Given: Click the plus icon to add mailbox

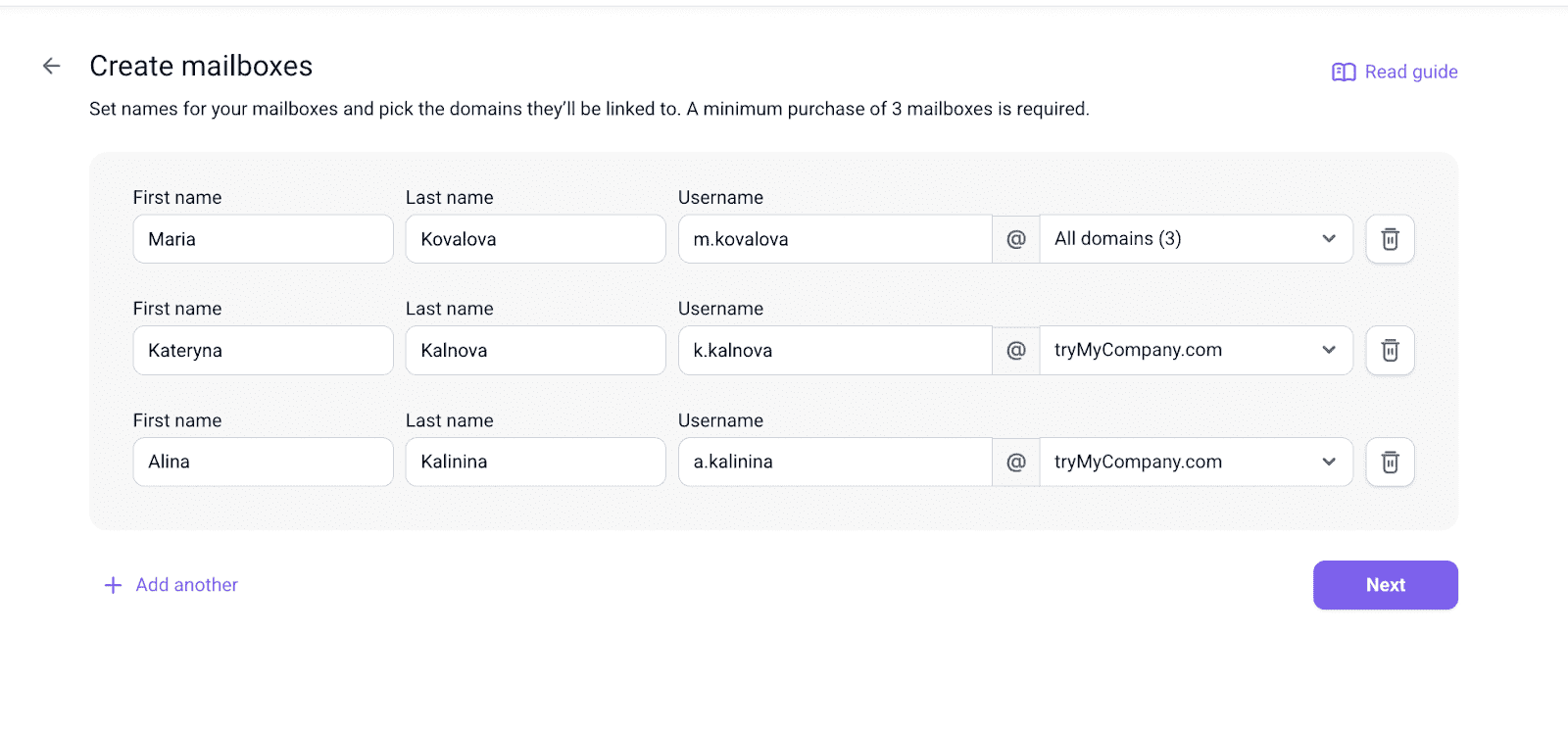Looking at the screenshot, I should 114,585.
